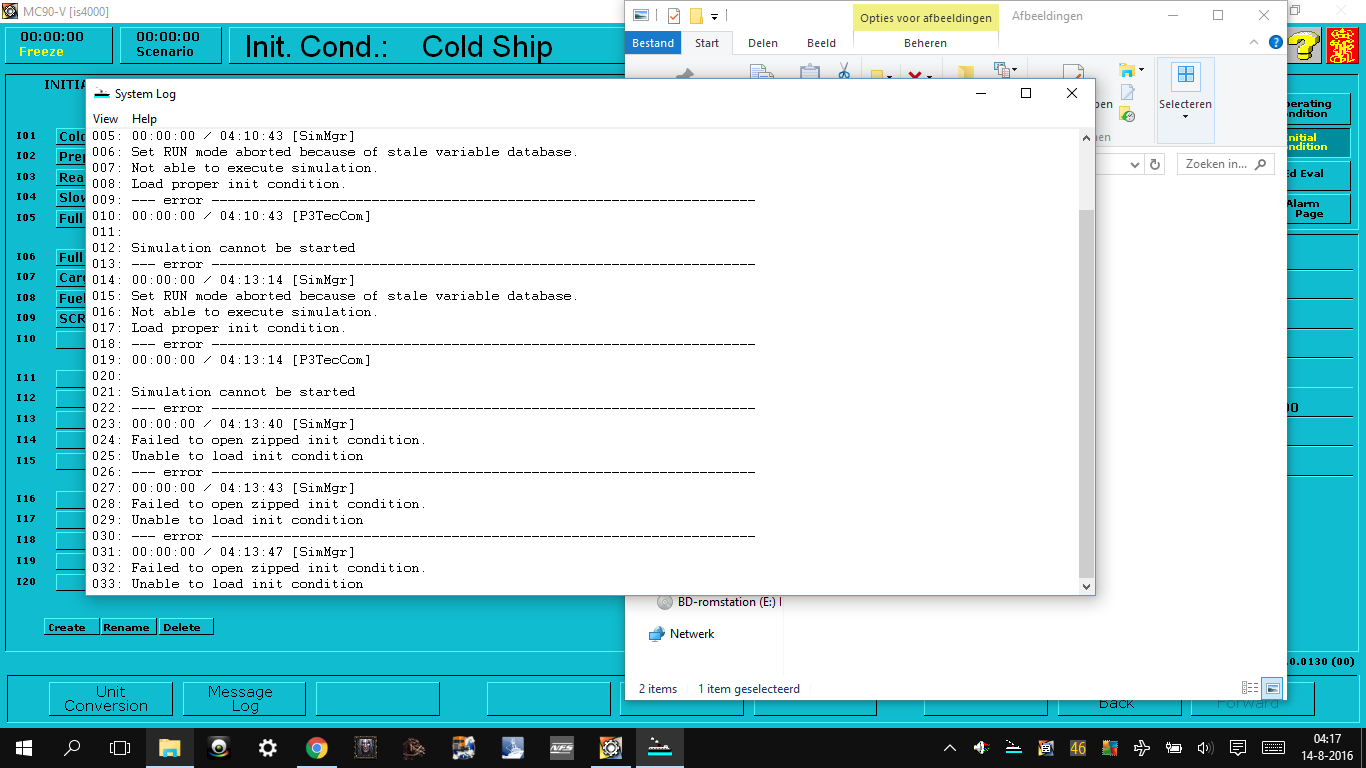Click the Unit Conversion button
The image size is (1366, 768).
point(110,698)
